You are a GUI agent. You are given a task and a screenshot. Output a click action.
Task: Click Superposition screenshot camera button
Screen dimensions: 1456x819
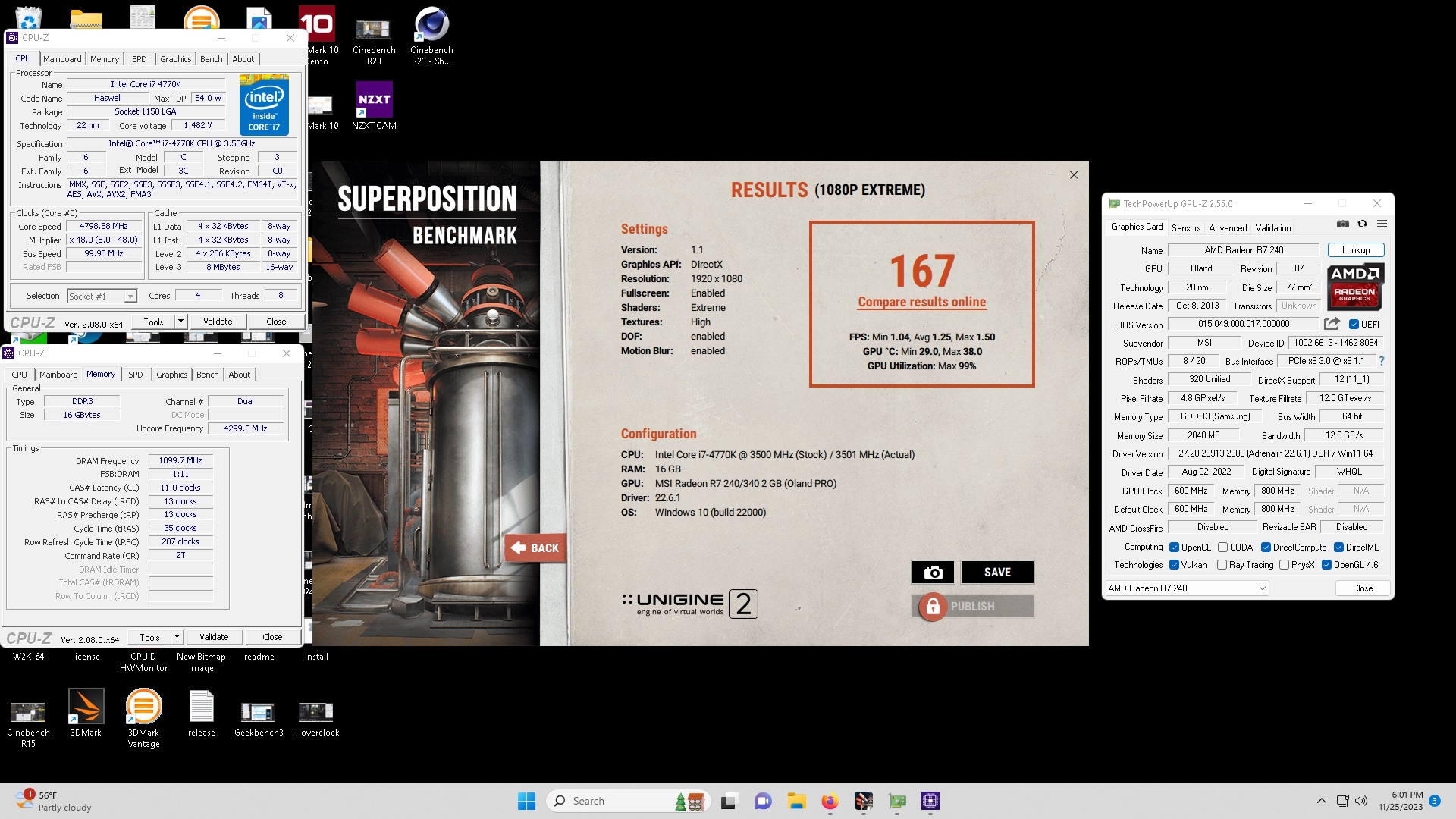pos(933,573)
